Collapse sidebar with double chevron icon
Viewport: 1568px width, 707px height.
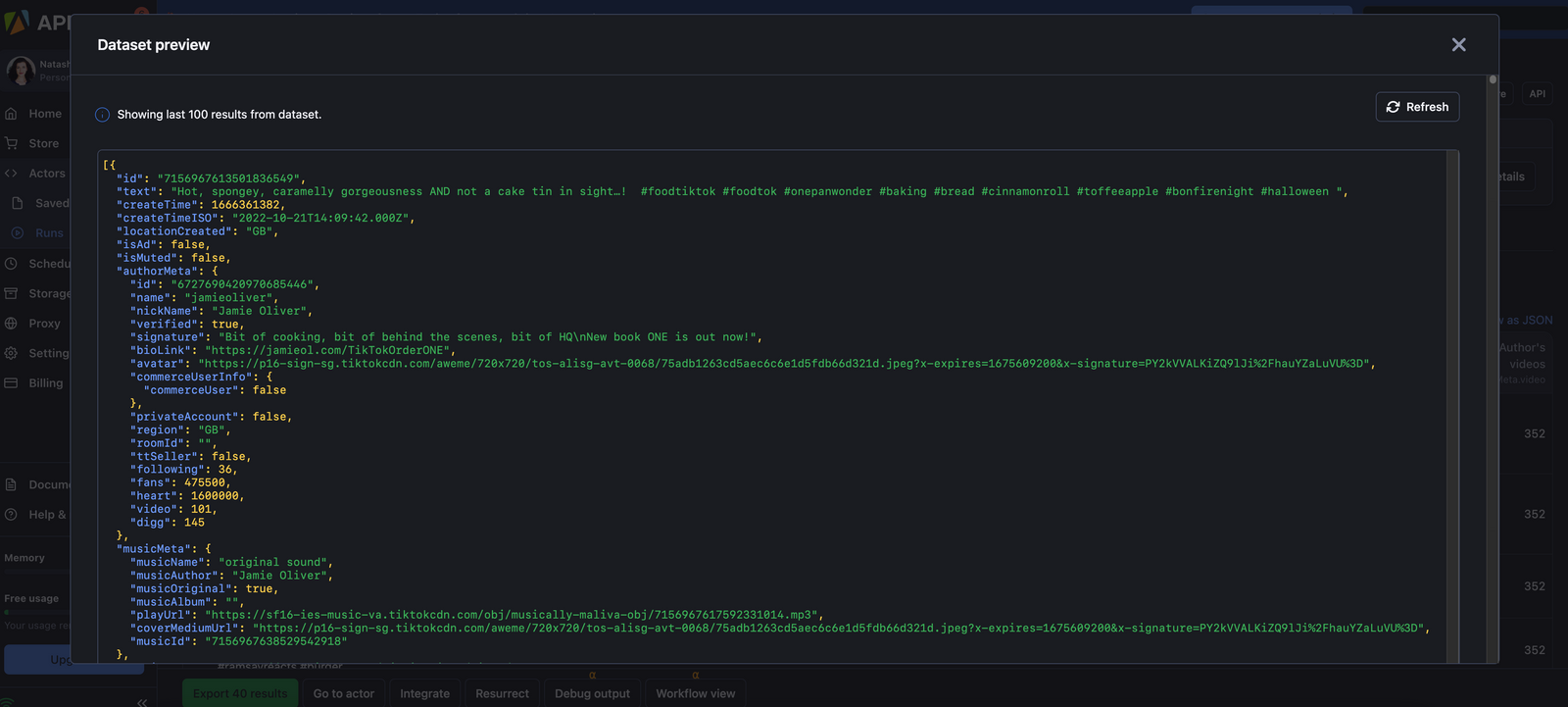click(142, 702)
